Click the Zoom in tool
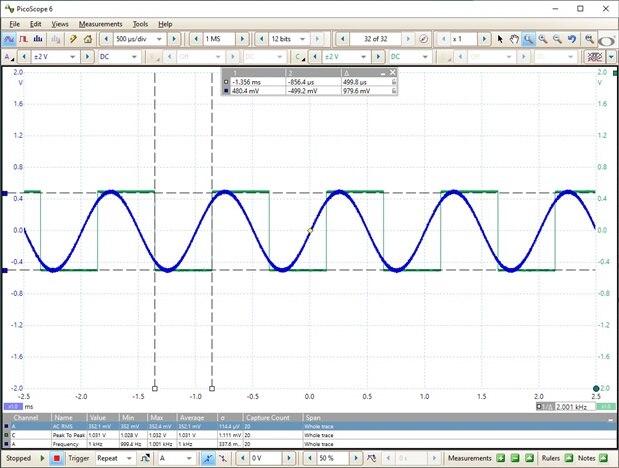 point(543,39)
